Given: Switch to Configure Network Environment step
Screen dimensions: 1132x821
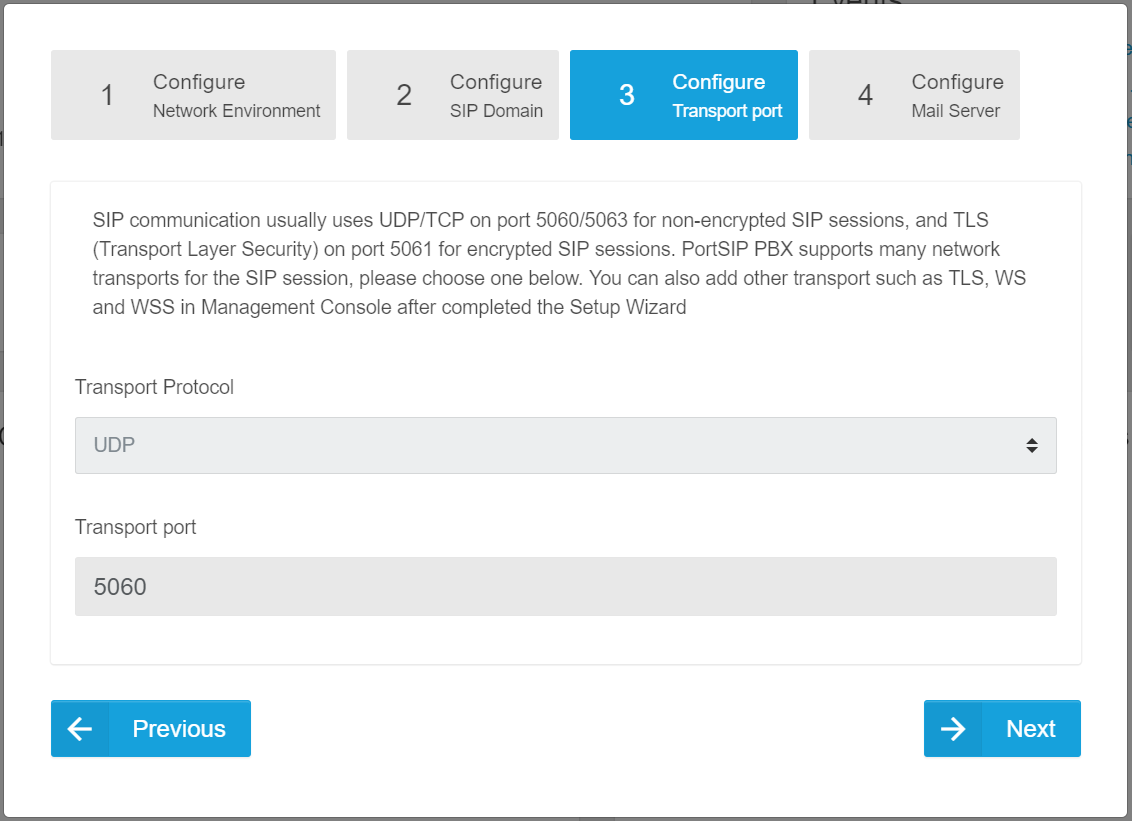Looking at the screenshot, I should [236, 96].
